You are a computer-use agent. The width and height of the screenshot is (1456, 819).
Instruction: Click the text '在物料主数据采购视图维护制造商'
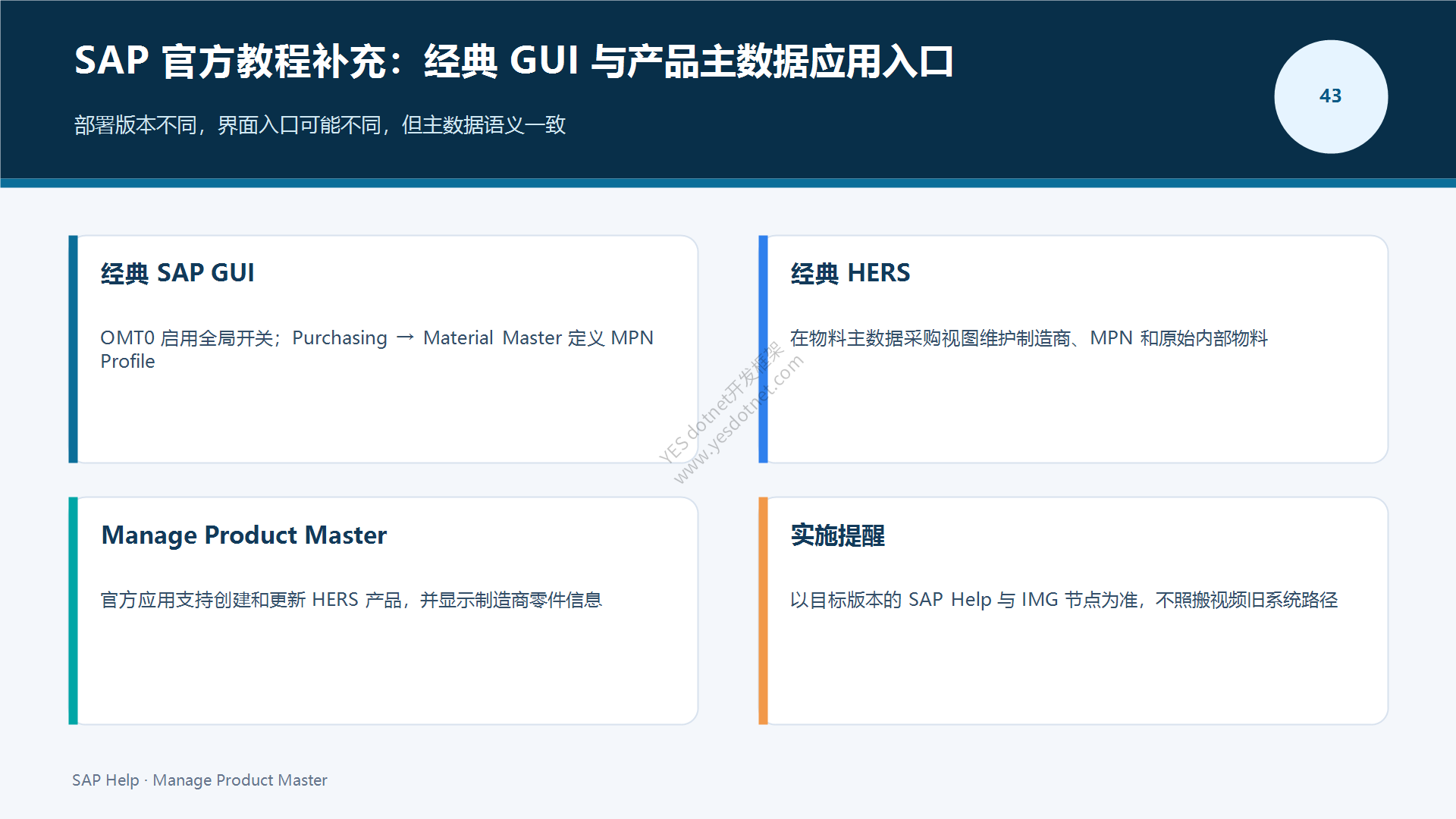[x=1028, y=338]
